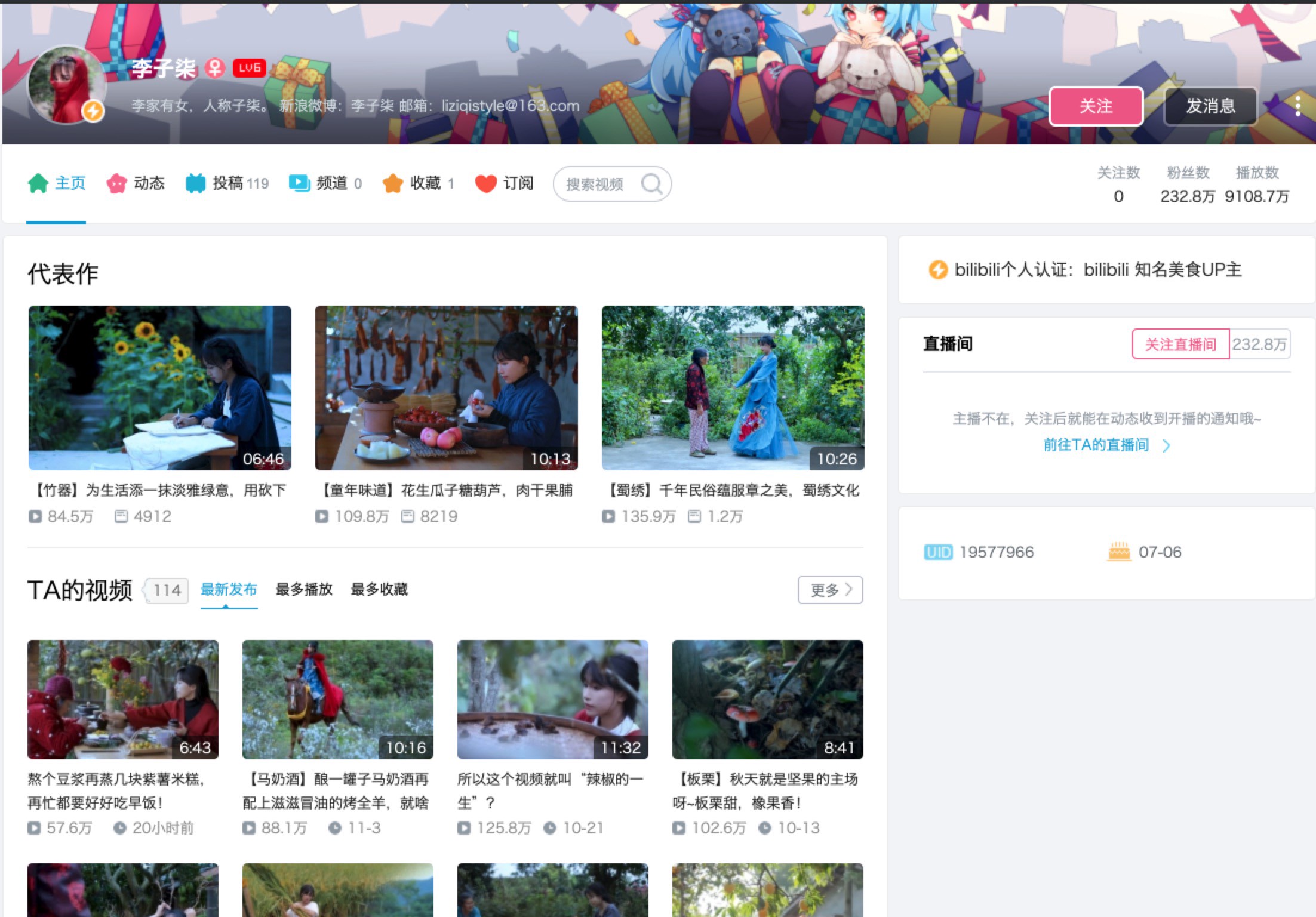Click the birthday cake icon
Screen dimensions: 1316x917
point(1119,552)
